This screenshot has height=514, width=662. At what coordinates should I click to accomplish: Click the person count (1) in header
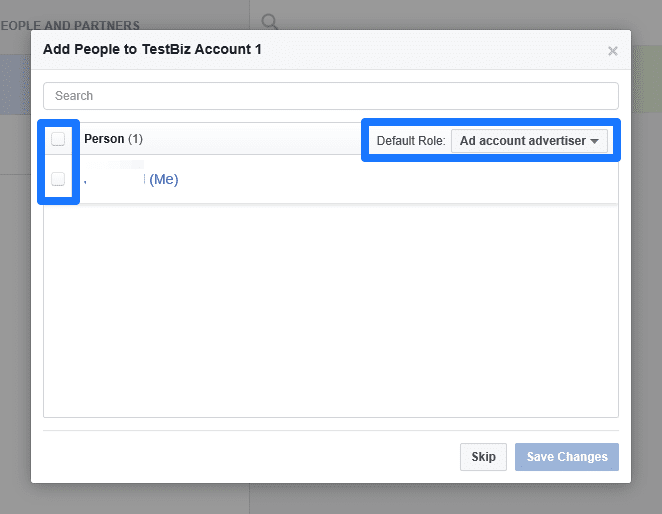click(x=135, y=139)
